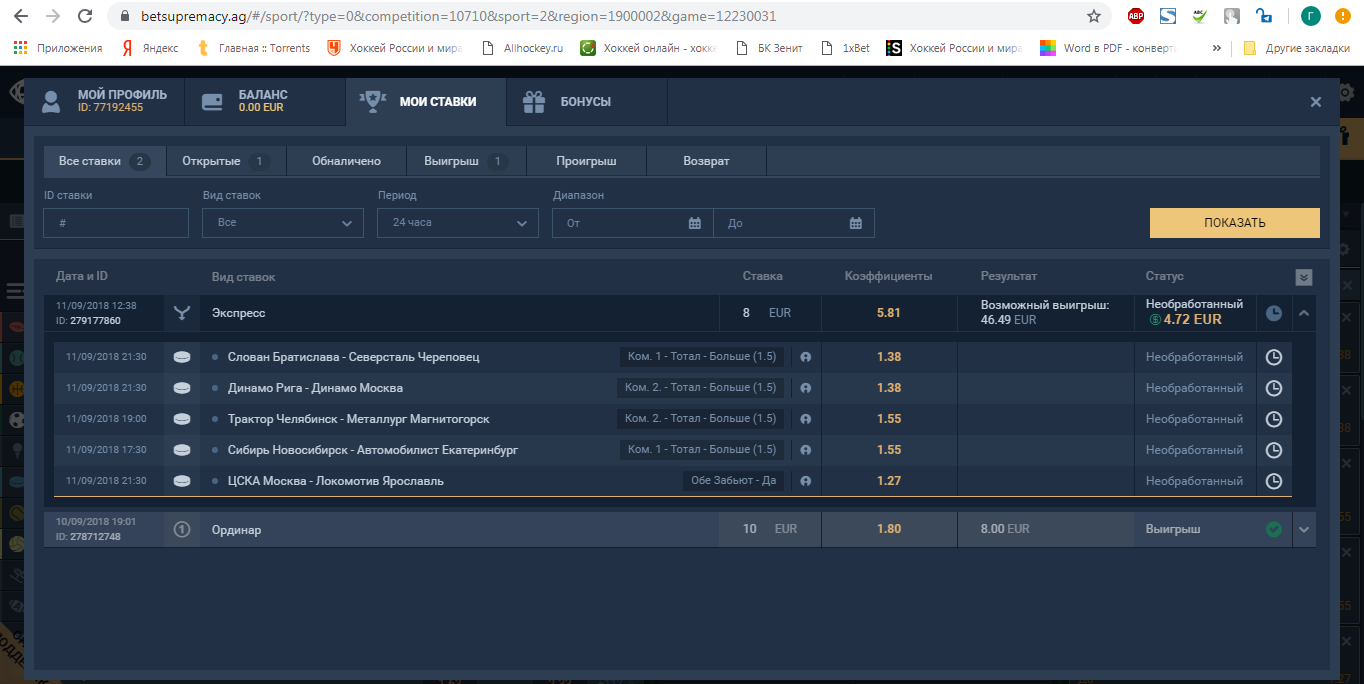Select the Все ставки filter tab
Screen dimensions: 1364x684
point(104,161)
